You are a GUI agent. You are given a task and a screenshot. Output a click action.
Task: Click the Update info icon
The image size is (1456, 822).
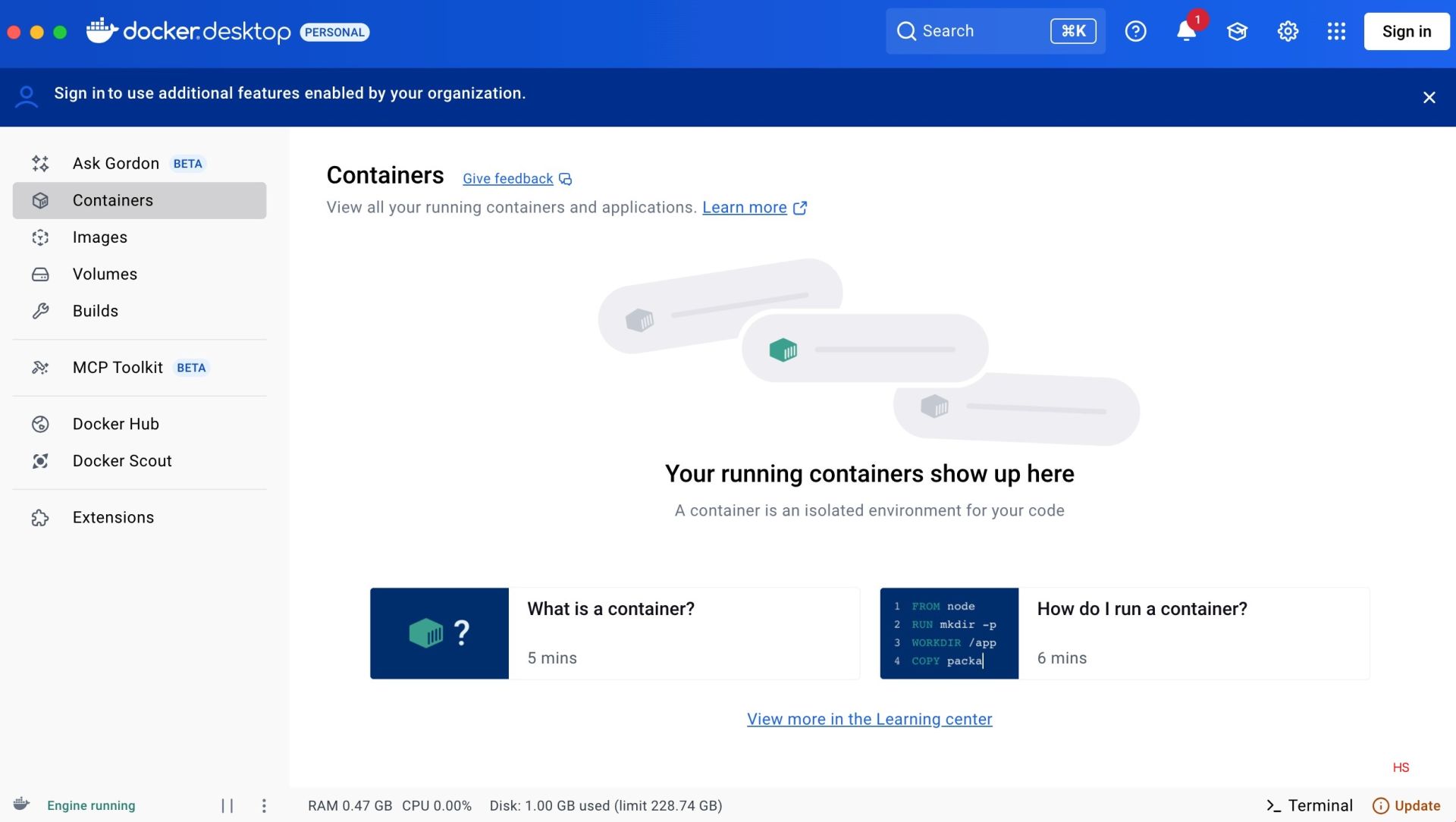click(x=1381, y=805)
